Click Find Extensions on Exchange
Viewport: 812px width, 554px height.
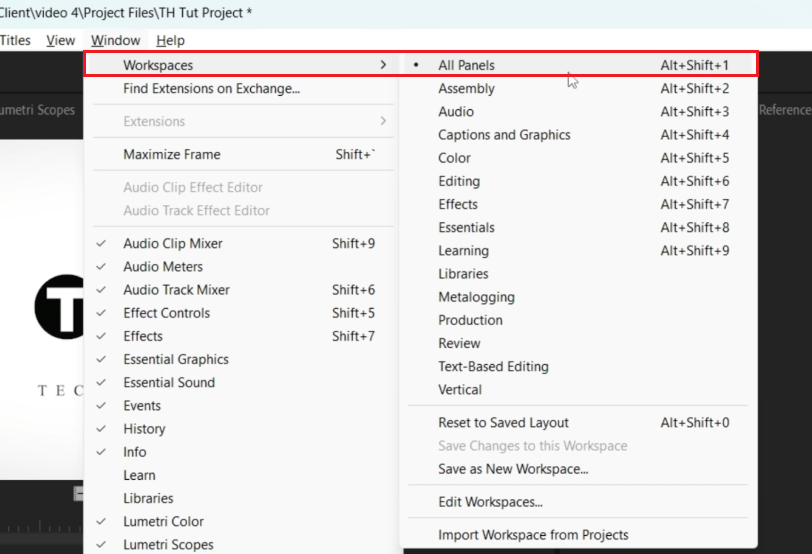tap(211, 88)
